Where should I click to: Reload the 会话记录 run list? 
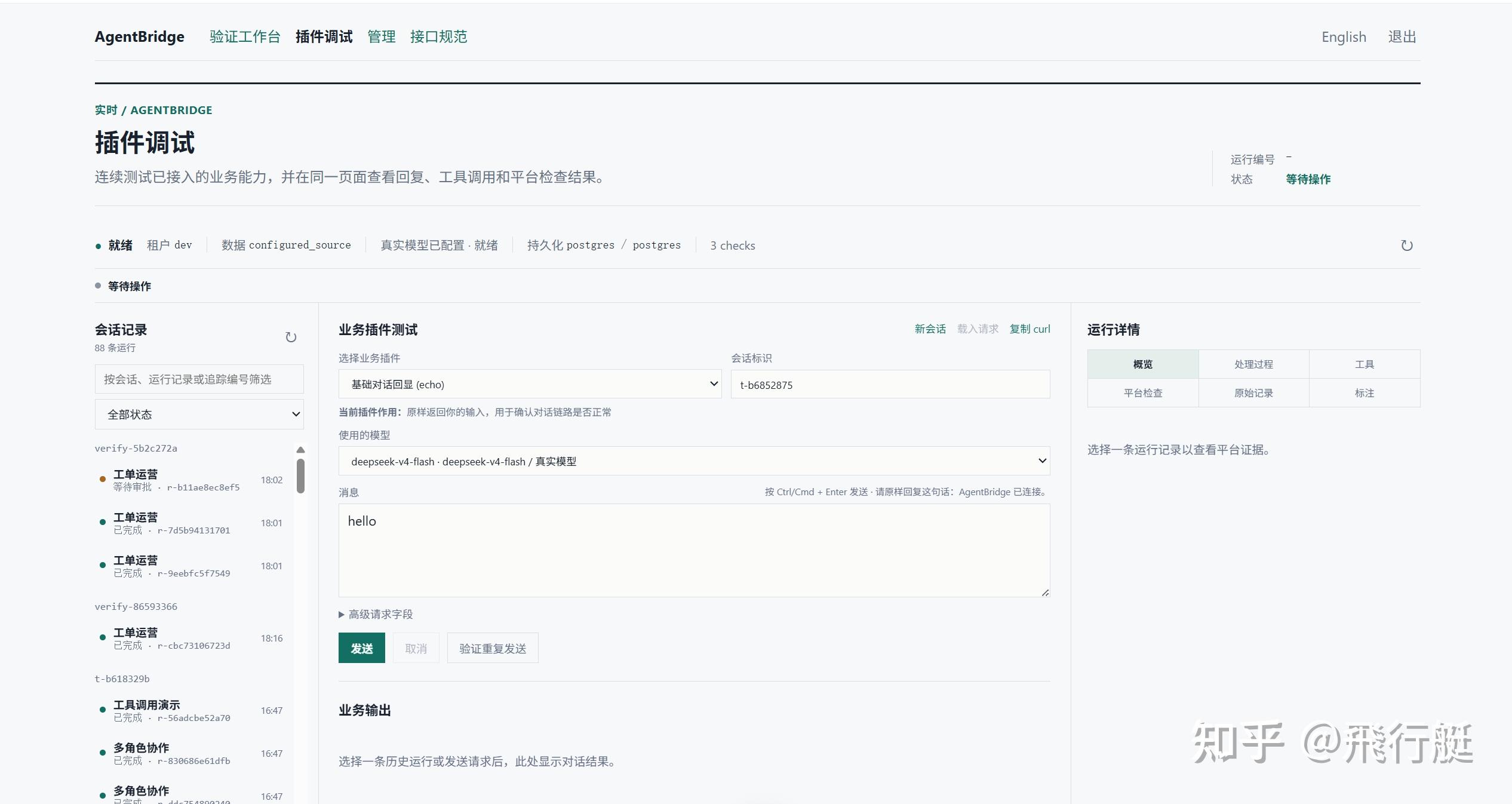291,337
